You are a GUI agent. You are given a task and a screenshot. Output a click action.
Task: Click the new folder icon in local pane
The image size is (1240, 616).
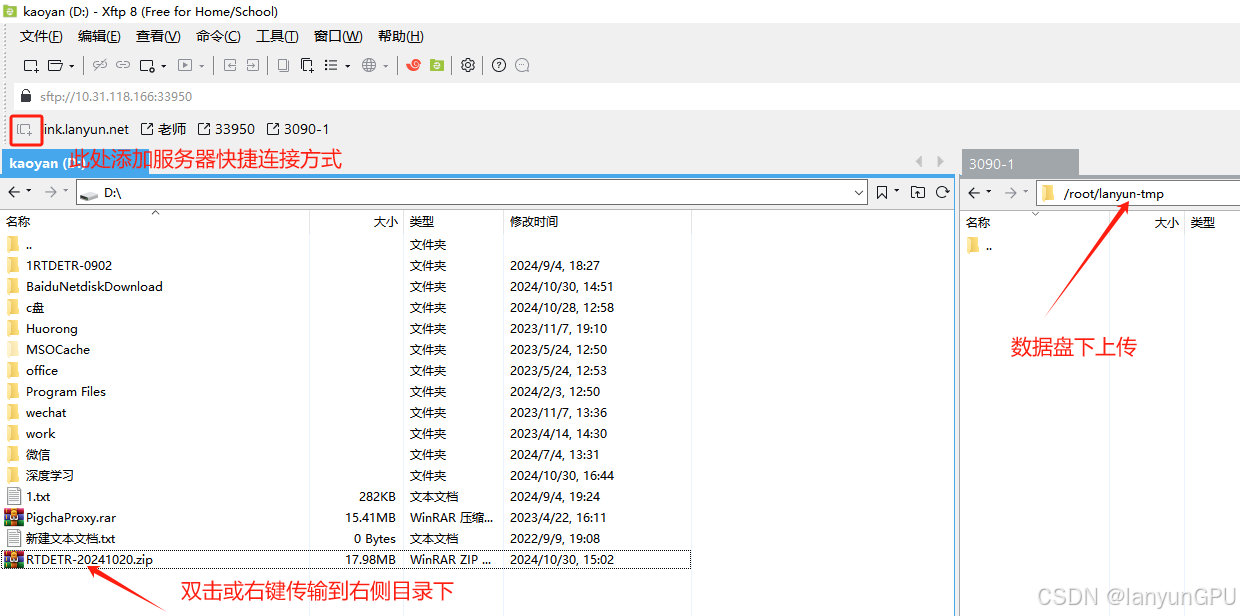click(918, 192)
